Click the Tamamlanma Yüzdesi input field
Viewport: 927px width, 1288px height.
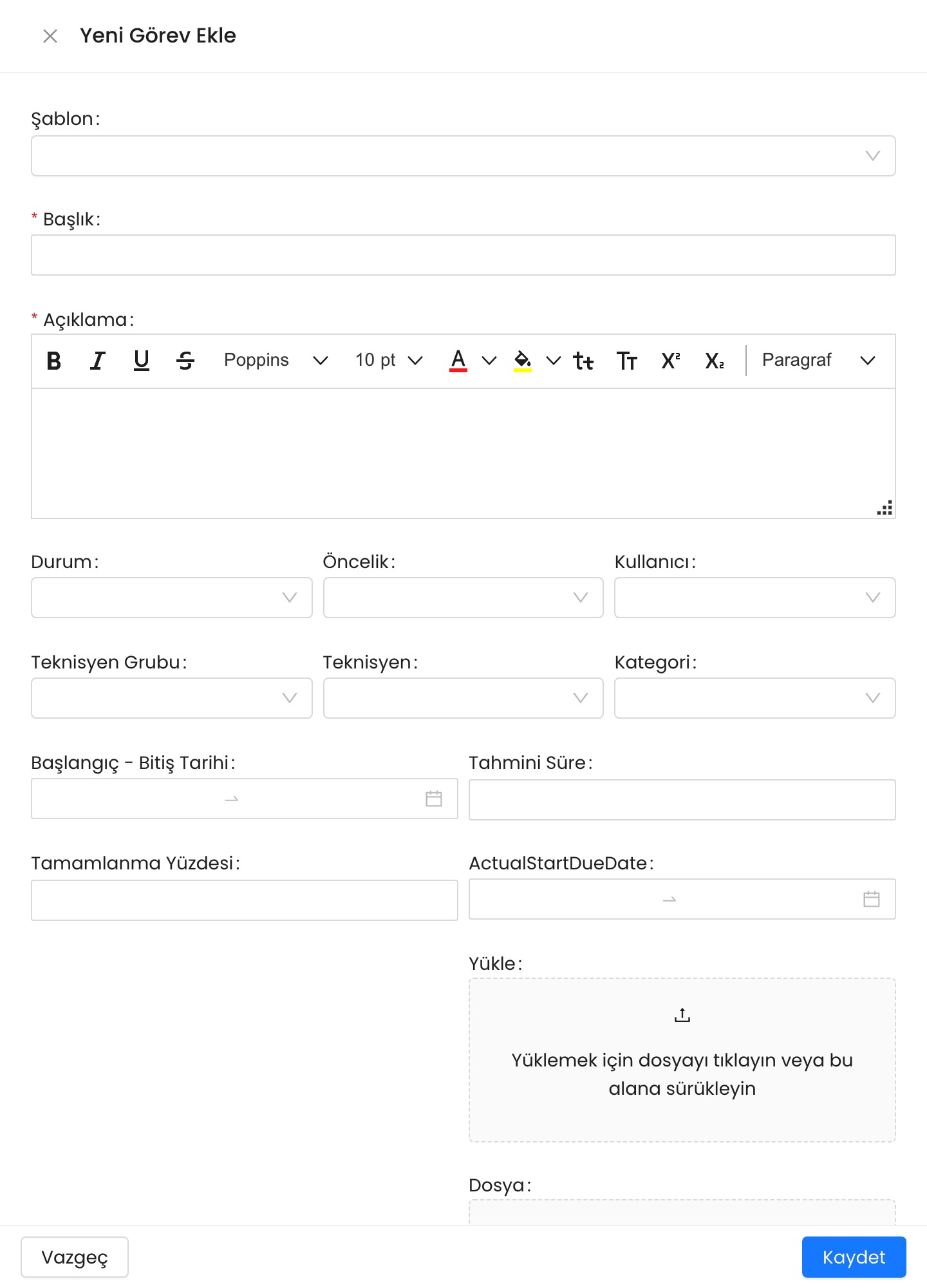245,900
